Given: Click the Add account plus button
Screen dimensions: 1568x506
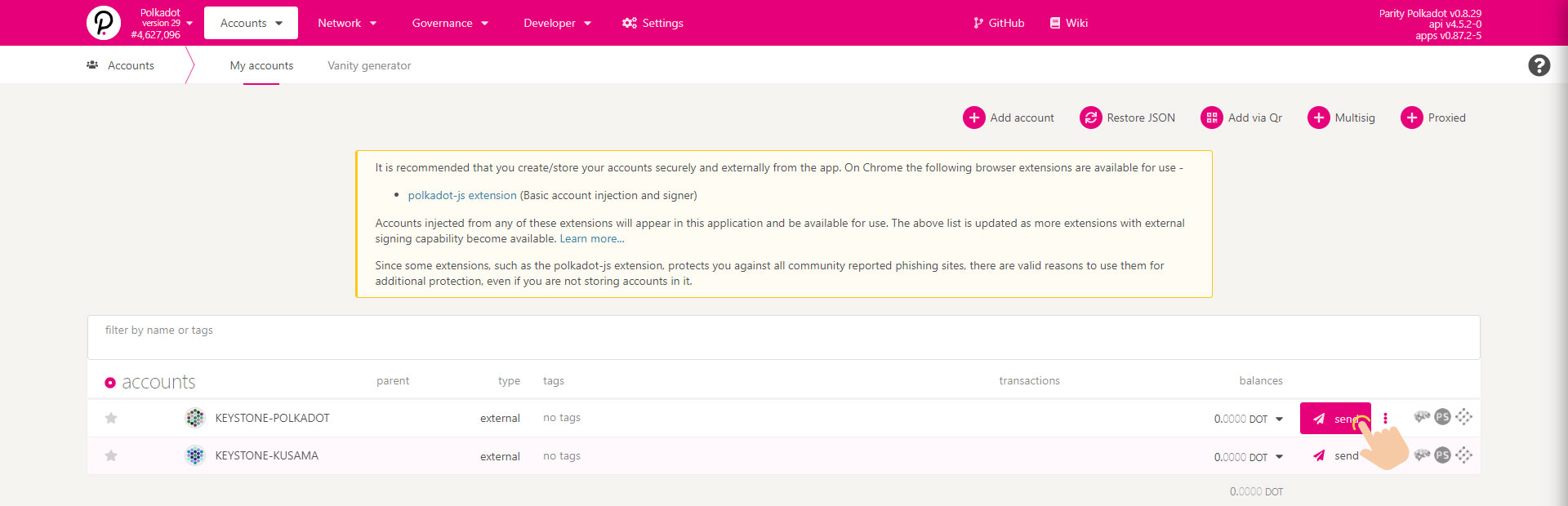Looking at the screenshot, I should (x=1009, y=118).
